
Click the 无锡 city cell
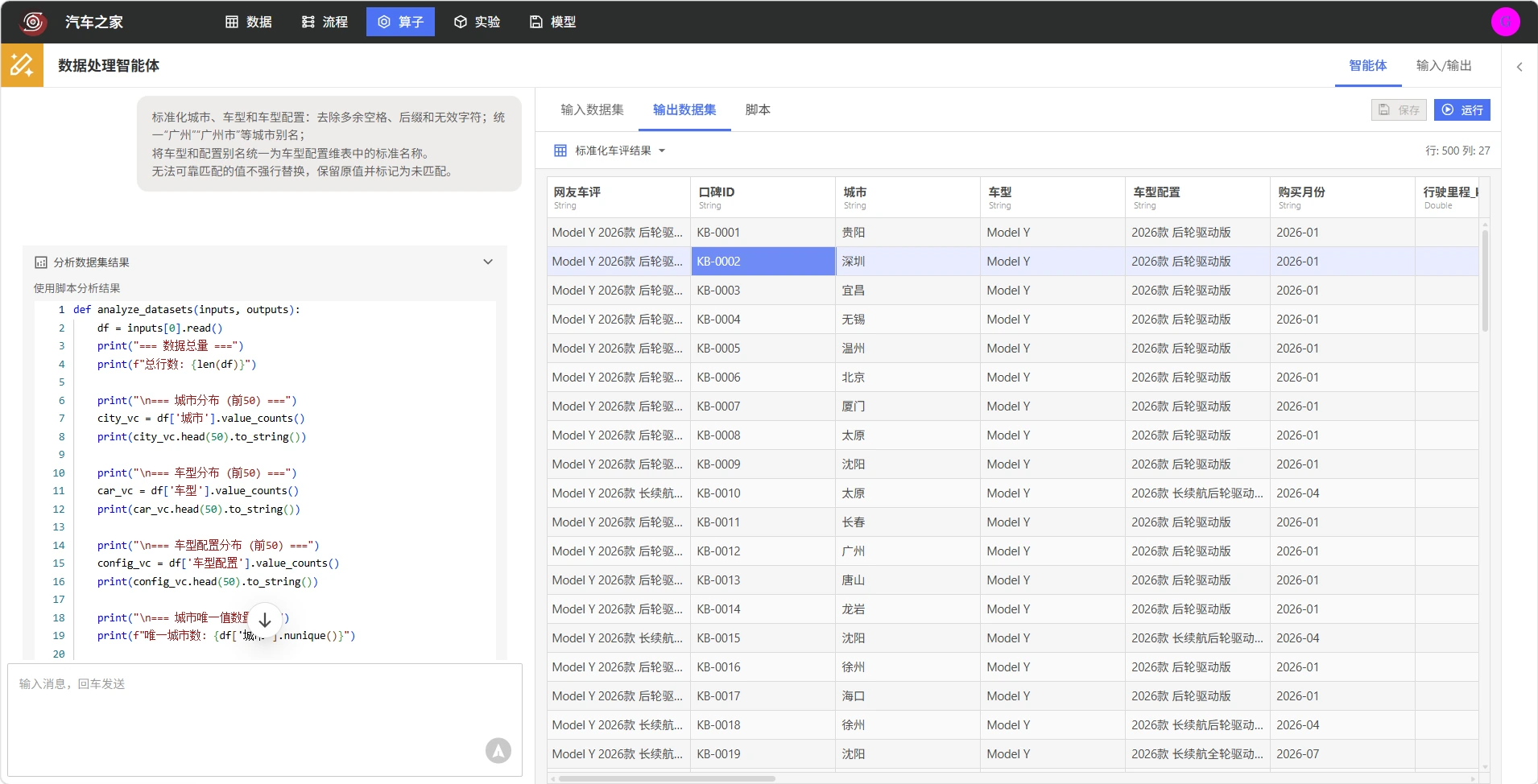pos(908,320)
